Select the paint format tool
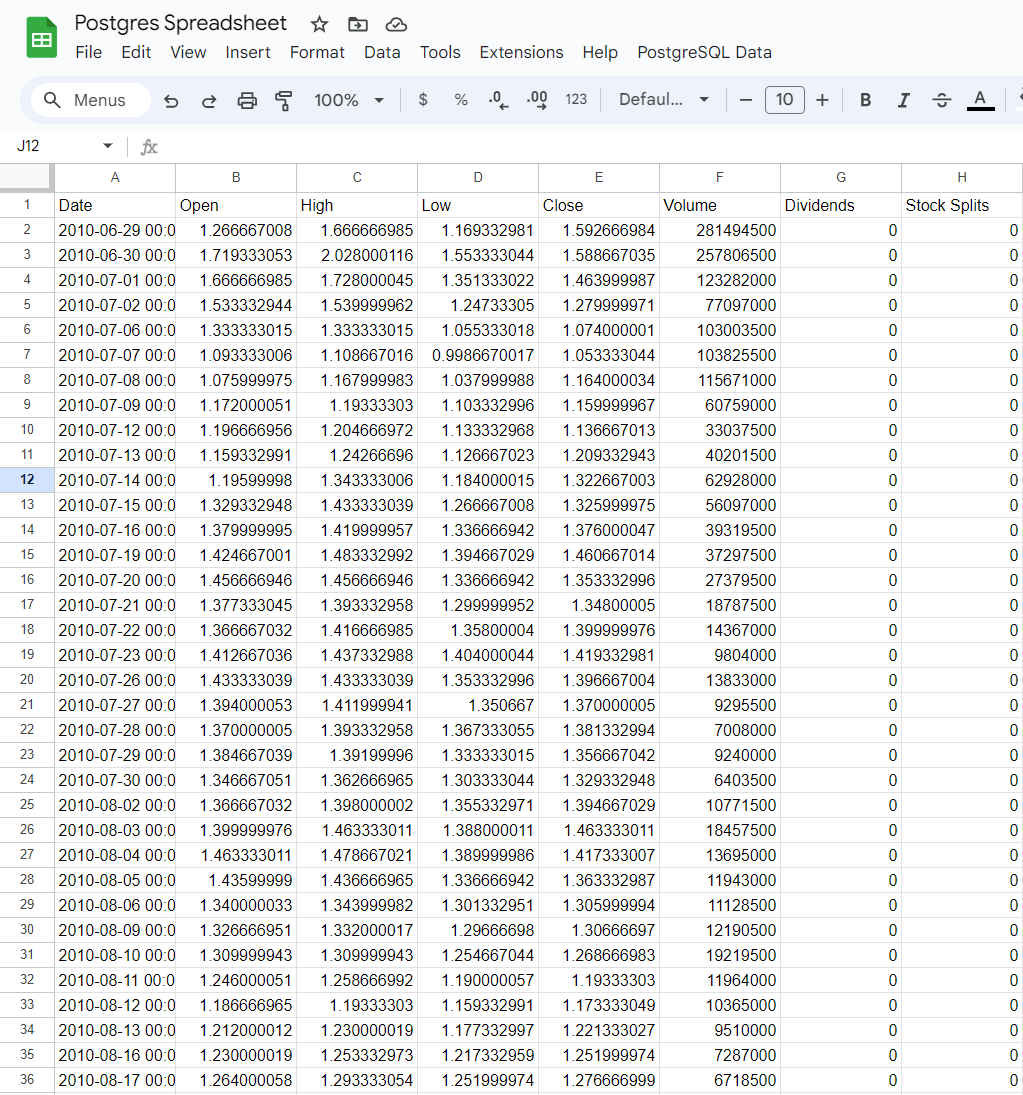Viewport: 1023px width, 1095px height. pyautogui.click(x=285, y=100)
